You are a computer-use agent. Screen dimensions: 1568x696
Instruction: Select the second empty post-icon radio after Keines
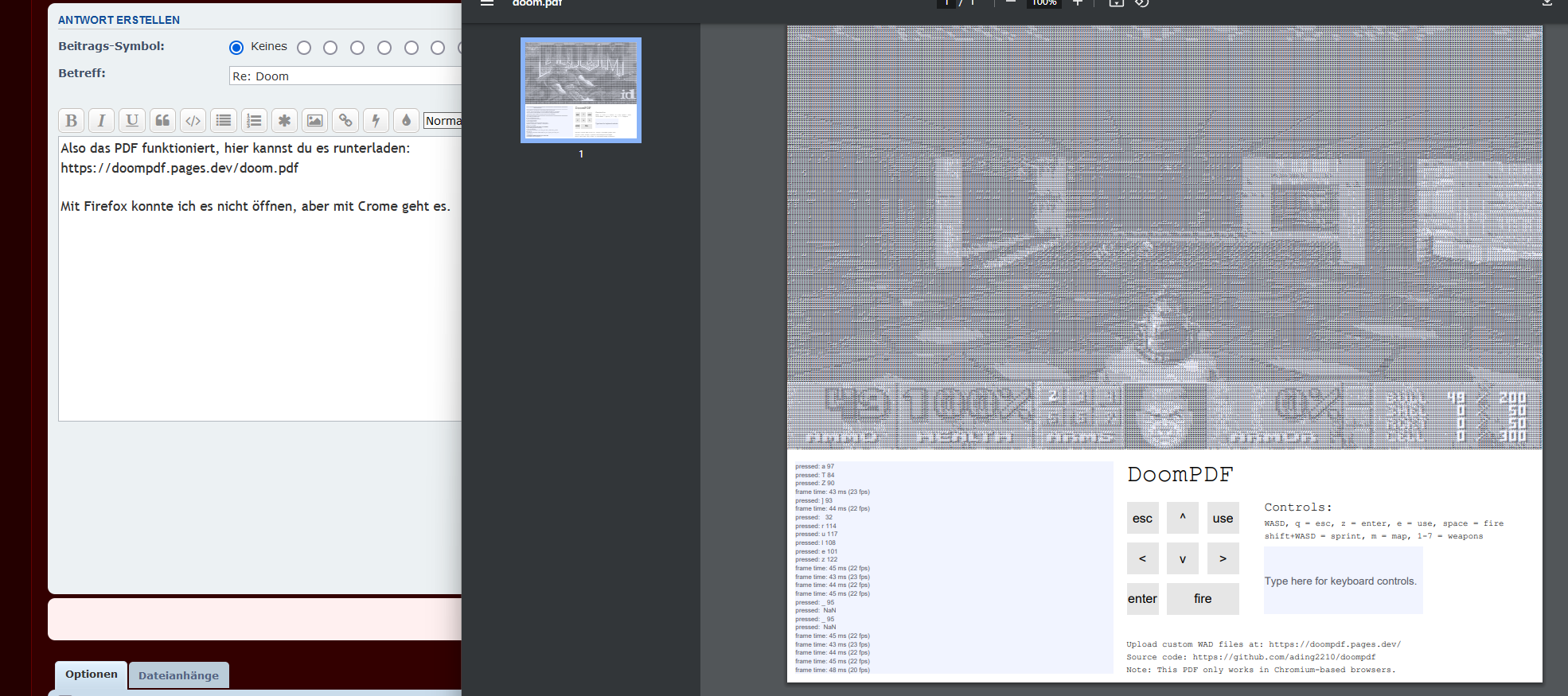330,48
